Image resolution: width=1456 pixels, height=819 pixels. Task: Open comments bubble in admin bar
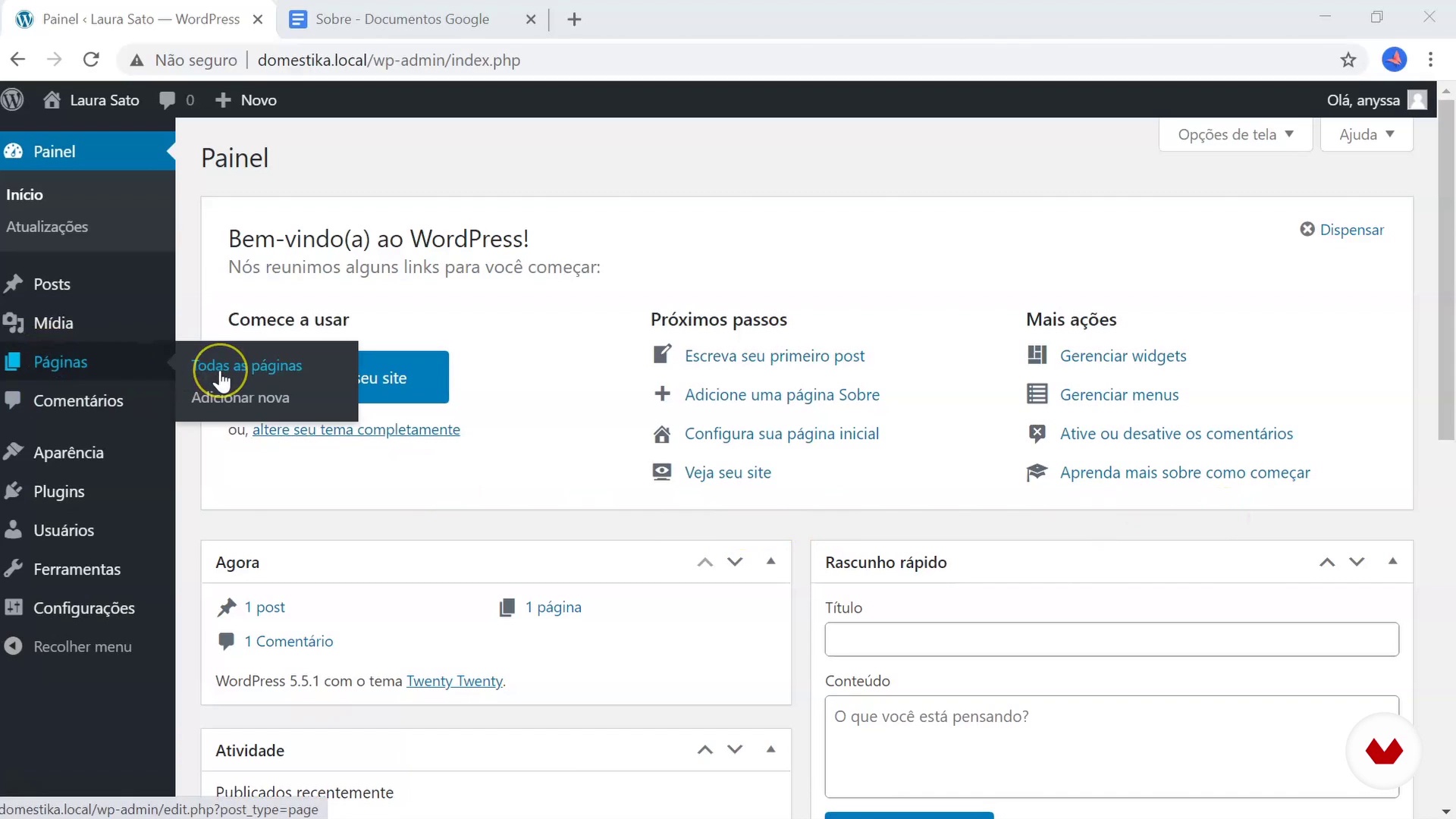click(x=177, y=100)
